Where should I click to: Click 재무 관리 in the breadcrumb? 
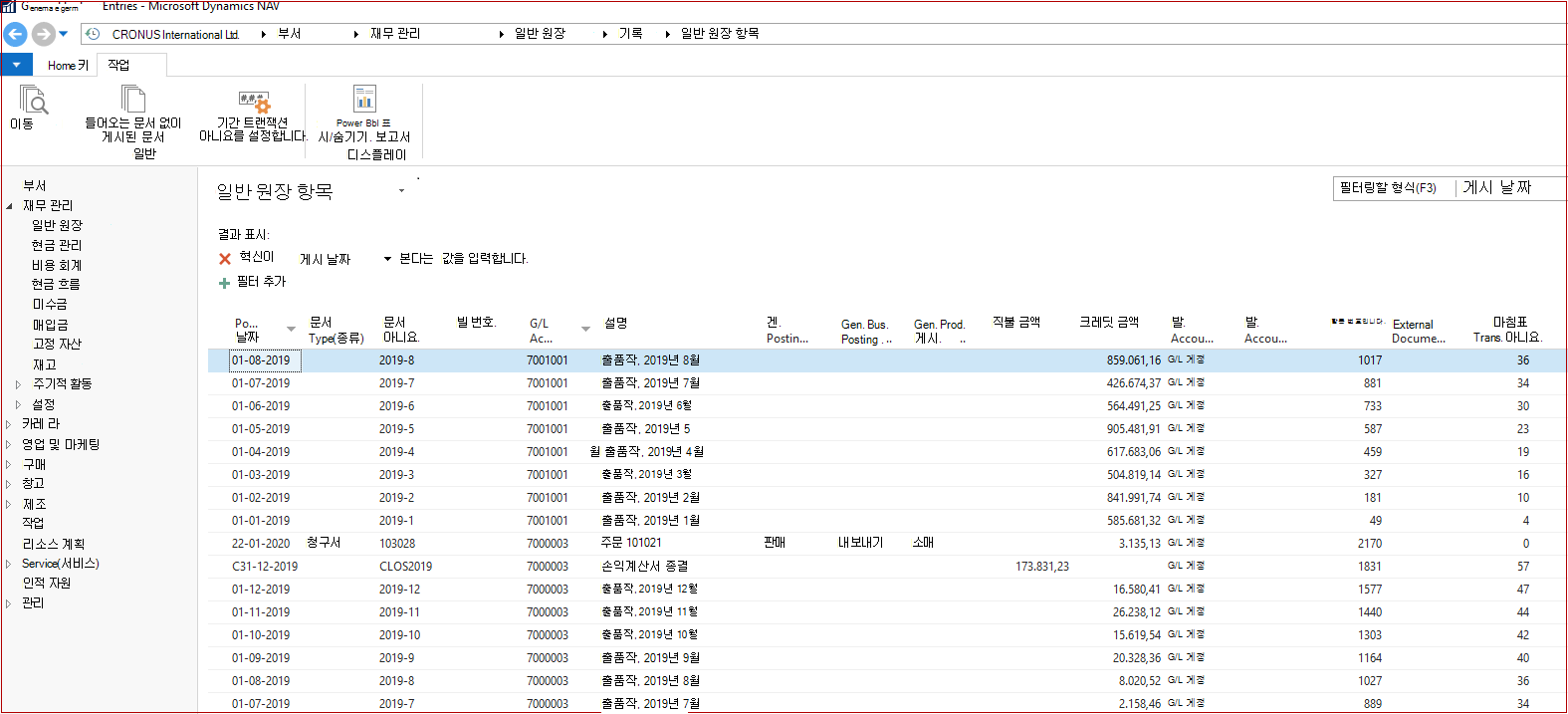pyautogui.click(x=395, y=34)
